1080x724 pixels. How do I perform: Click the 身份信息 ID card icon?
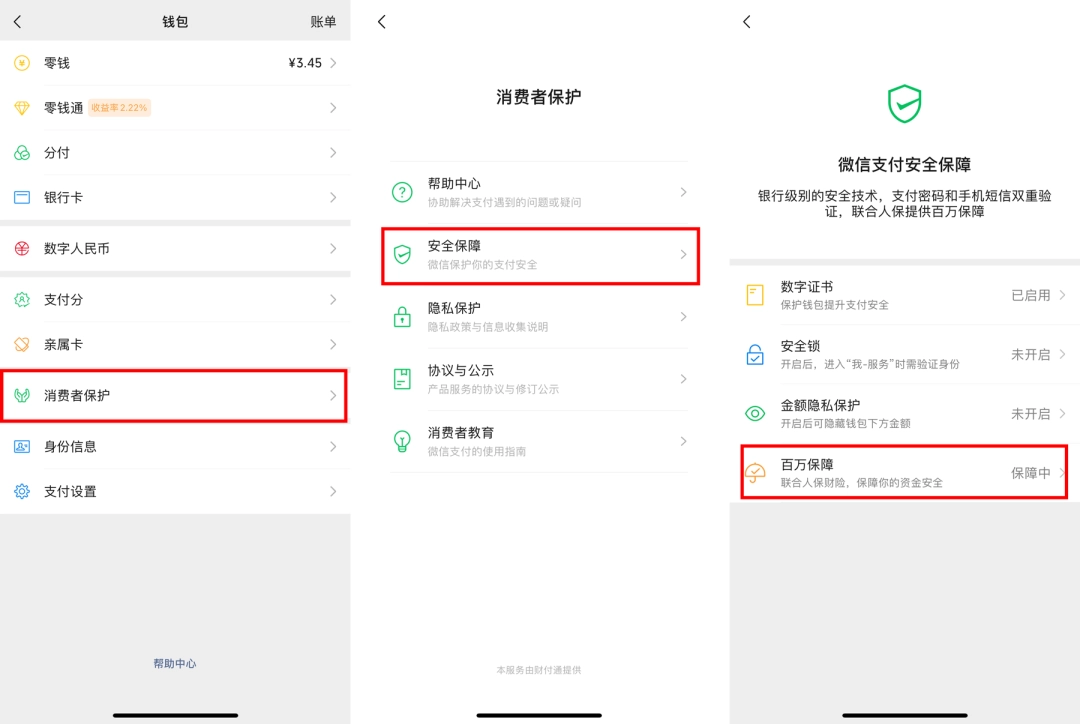pos(22,446)
